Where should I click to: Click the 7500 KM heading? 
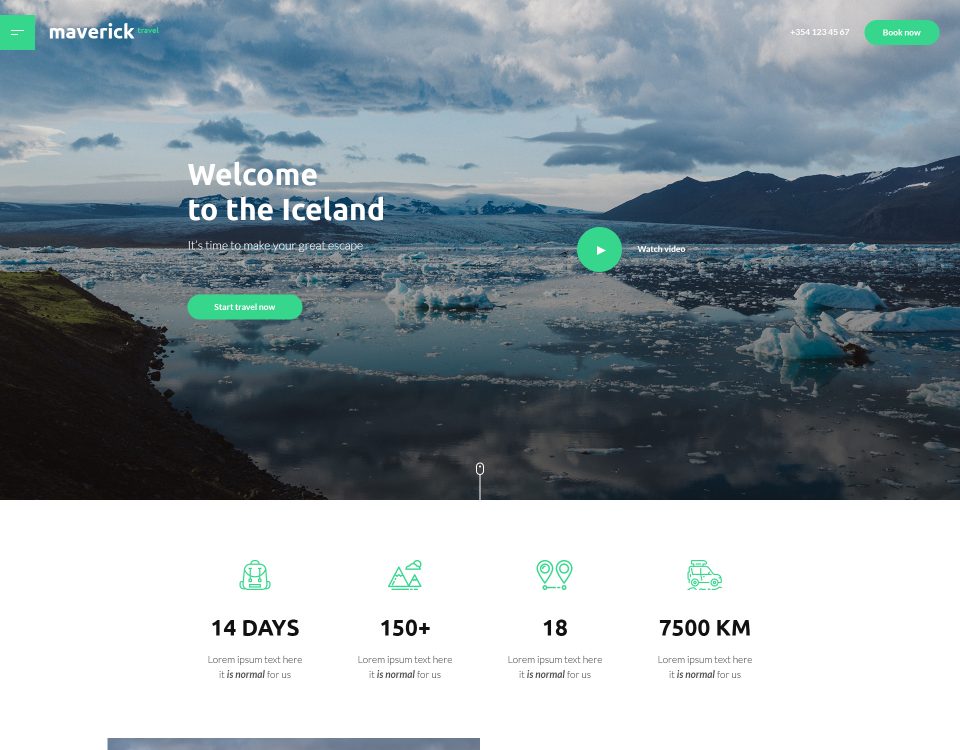pos(705,628)
